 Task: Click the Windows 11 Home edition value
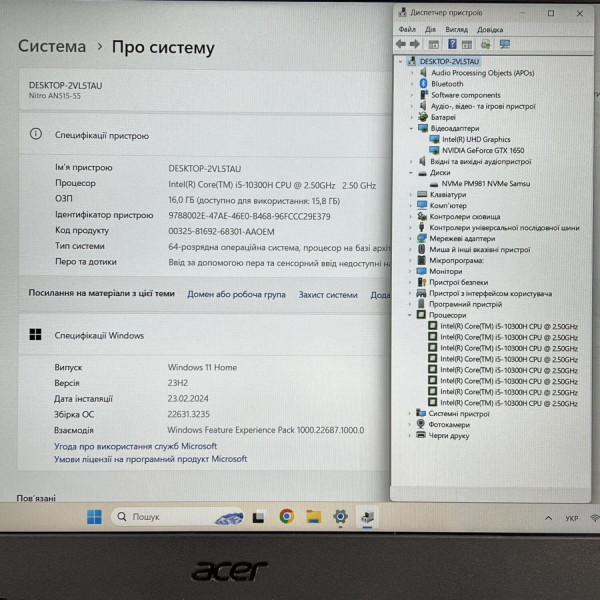(x=202, y=367)
